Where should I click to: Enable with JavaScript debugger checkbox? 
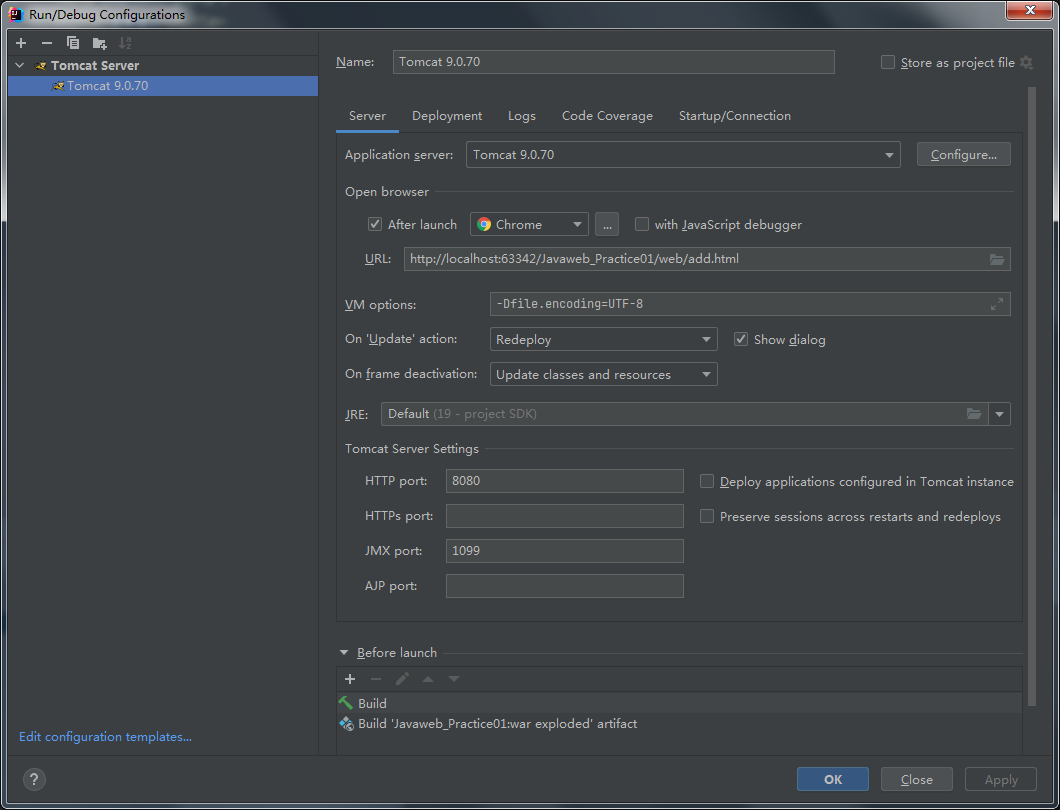642,224
